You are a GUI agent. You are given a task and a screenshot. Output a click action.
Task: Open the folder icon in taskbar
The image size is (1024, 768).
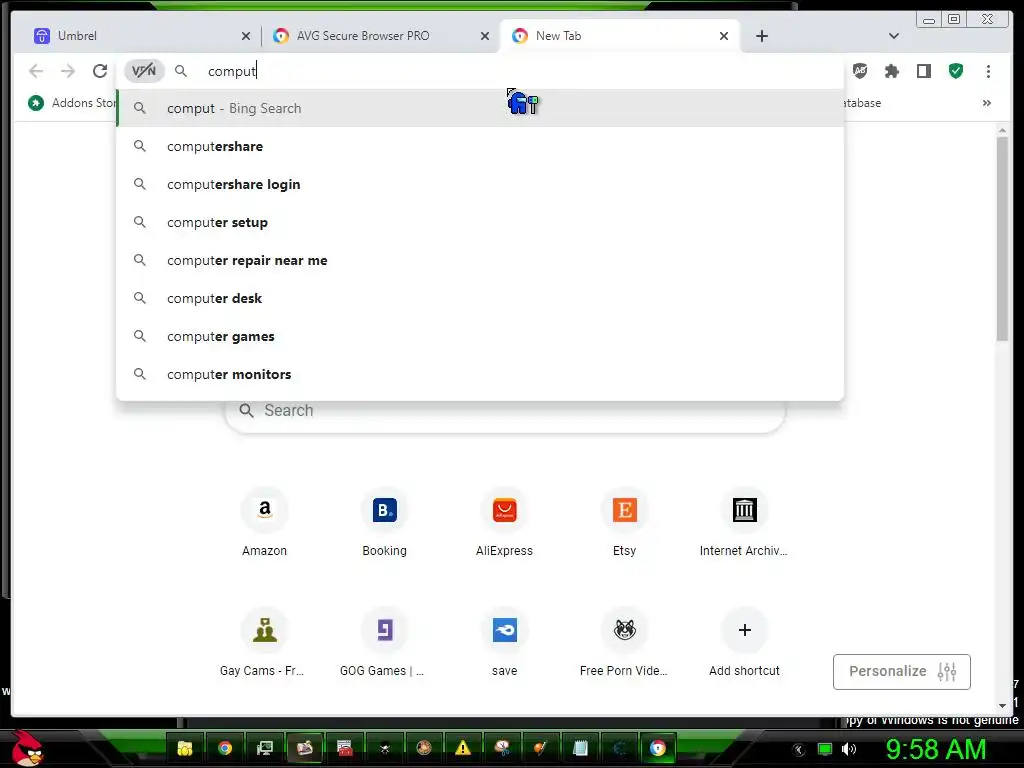[x=185, y=748]
